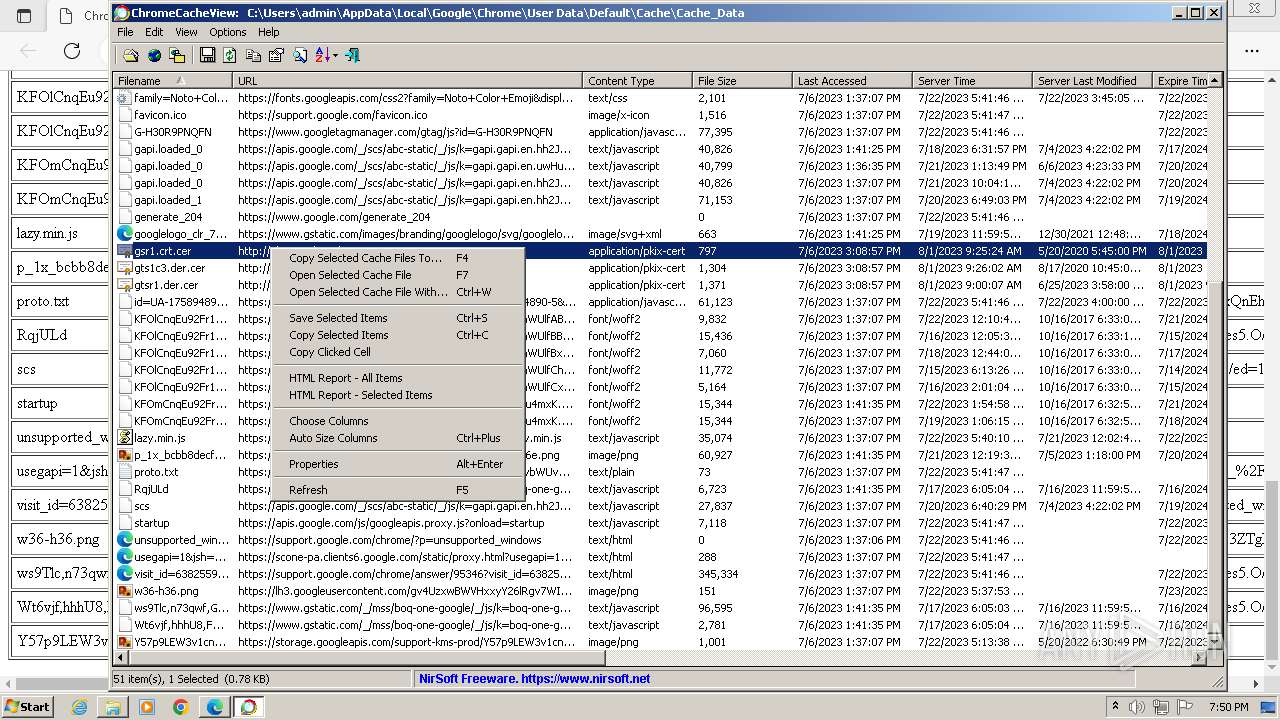Click the reload button in background browser
This screenshot has height=720, width=1280.
click(72, 51)
